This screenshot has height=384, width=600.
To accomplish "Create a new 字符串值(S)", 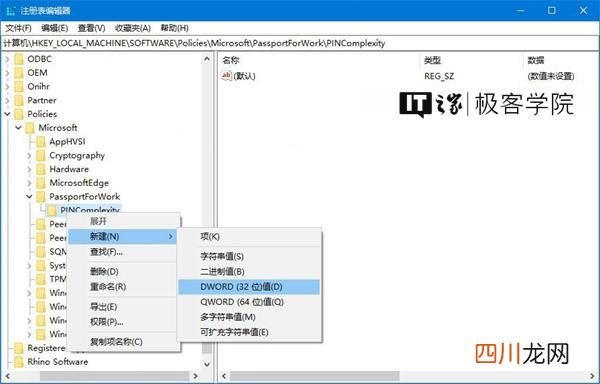I will point(249,256).
